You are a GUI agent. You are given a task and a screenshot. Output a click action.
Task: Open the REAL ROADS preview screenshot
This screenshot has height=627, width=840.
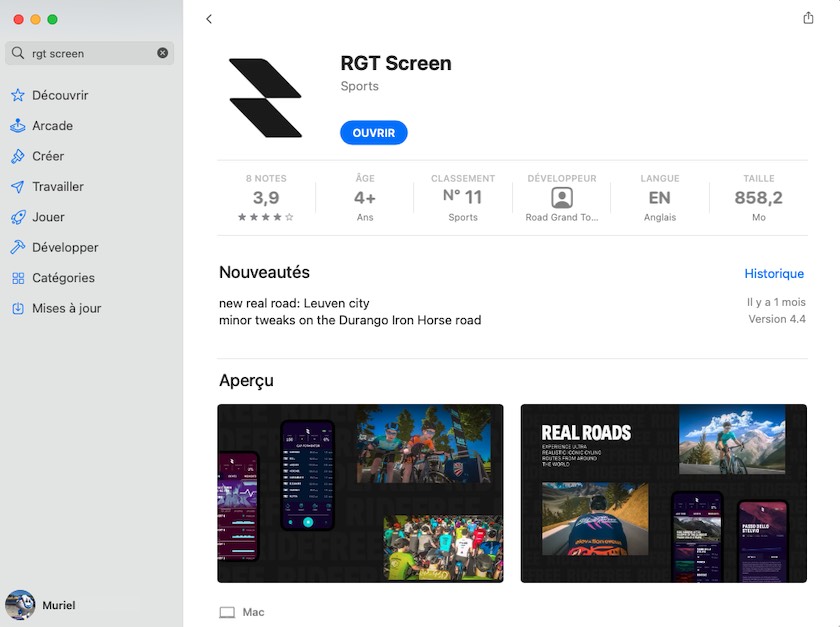(663, 493)
